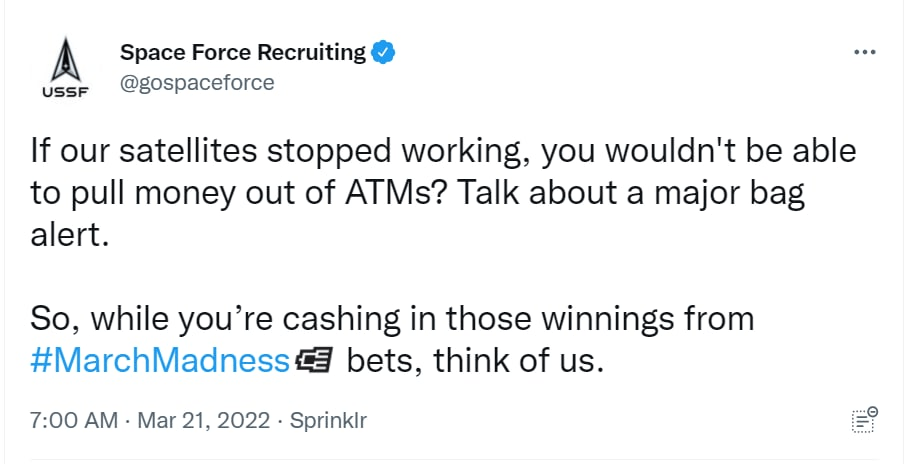Click the Mar 21, 2022 date
Image resolution: width=907 pixels, height=464 pixels.
click(x=206, y=421)
